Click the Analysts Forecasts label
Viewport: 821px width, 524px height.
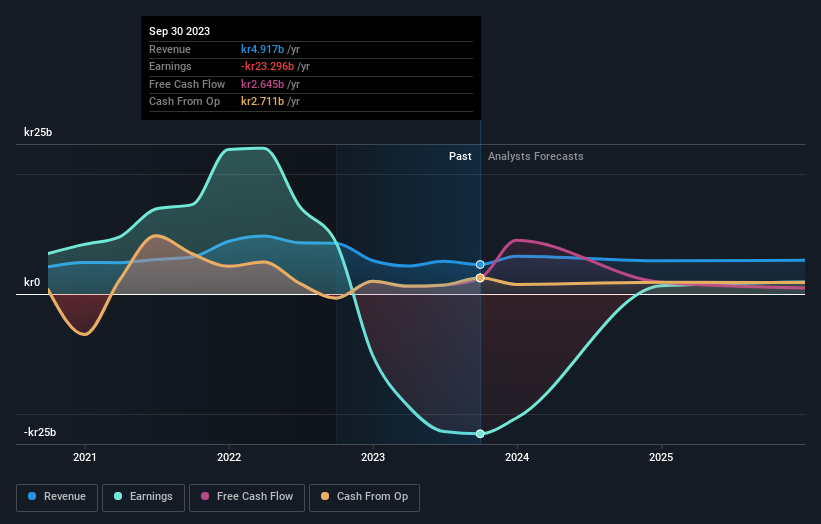(536, 156)
